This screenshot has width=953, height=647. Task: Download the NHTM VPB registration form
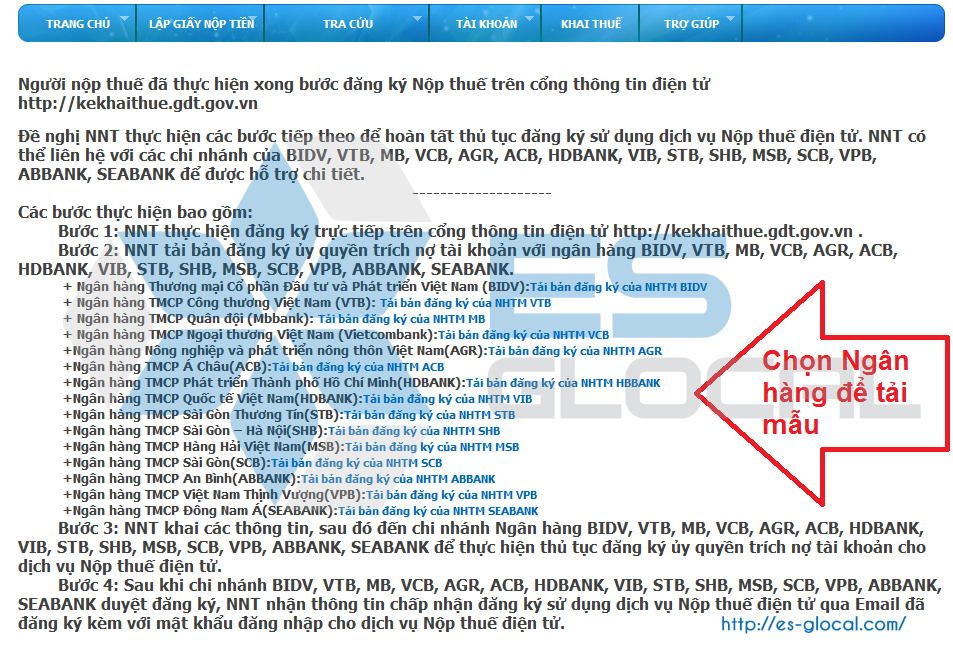pyautogui.click(x=452, y=495)
